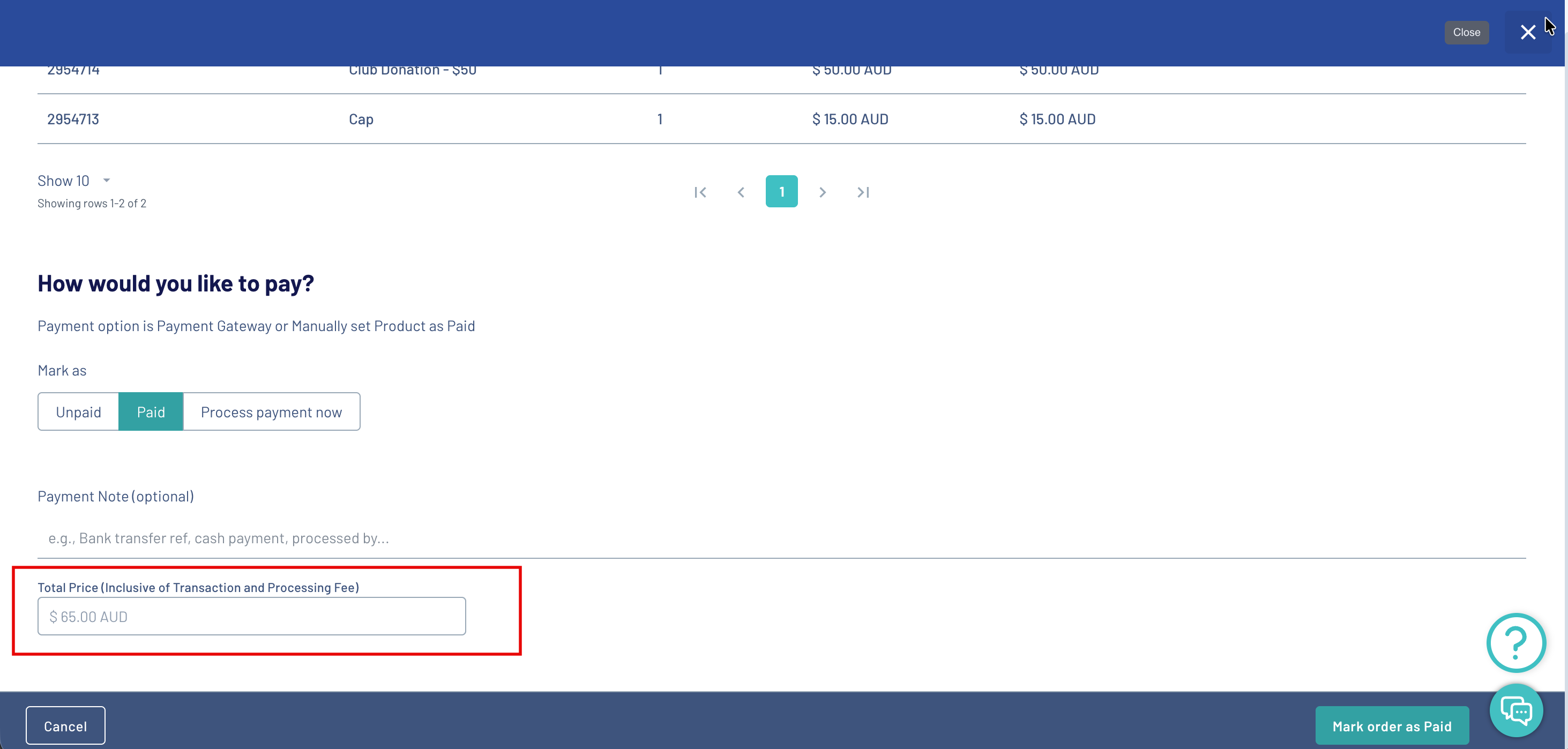Click order ID 2954713

[x=73, y=119]
